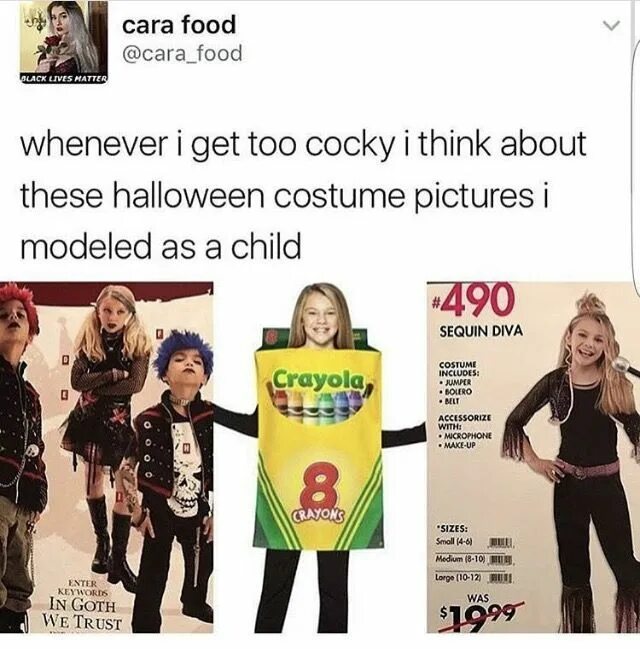
Task: Click the Small (4-6) size barcode
Action: tap(501, 542)
